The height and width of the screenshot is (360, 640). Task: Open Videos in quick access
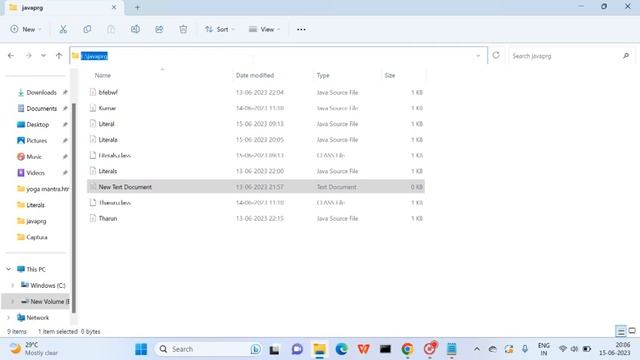tap(35, 173)
